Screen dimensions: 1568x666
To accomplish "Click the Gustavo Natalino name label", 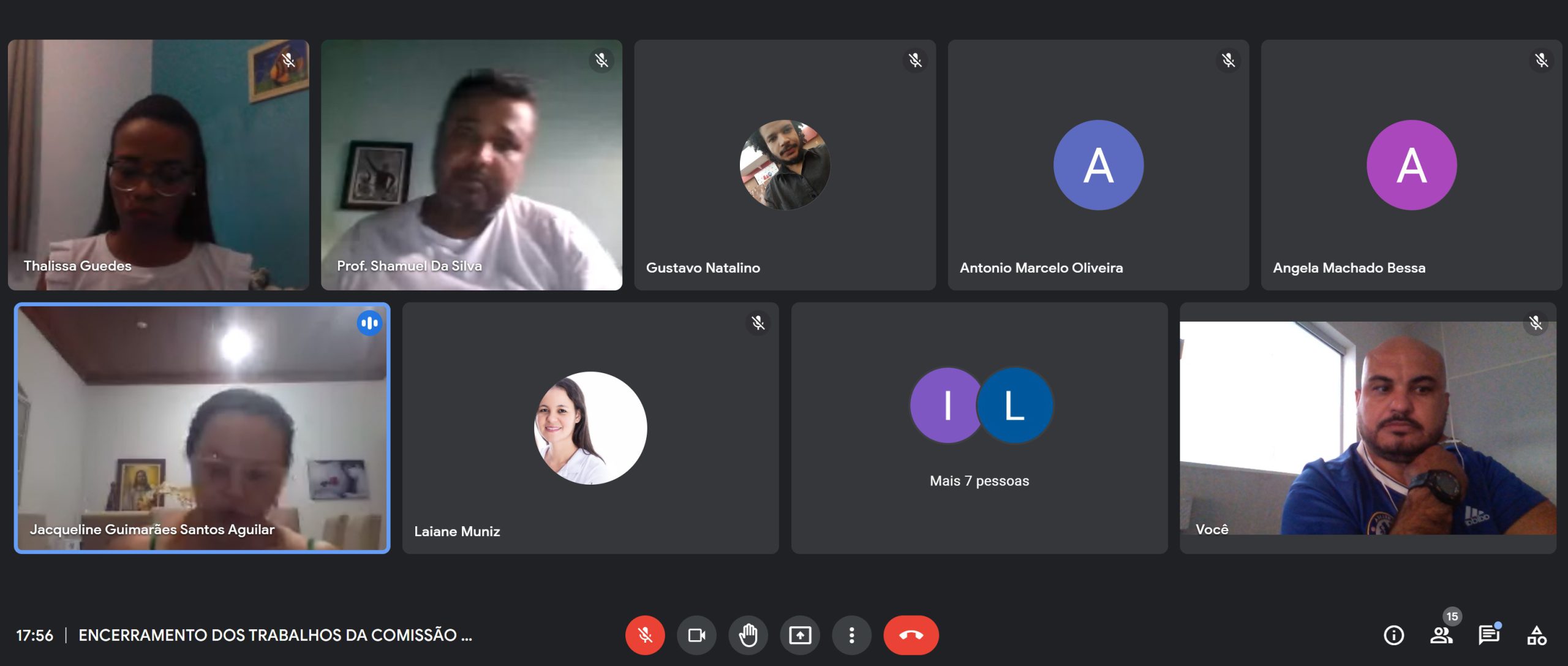I will click(703, 268).
